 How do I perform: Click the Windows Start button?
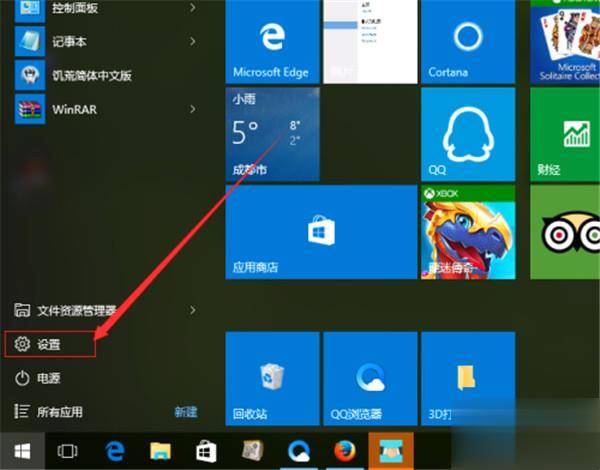tap(22, 451)
